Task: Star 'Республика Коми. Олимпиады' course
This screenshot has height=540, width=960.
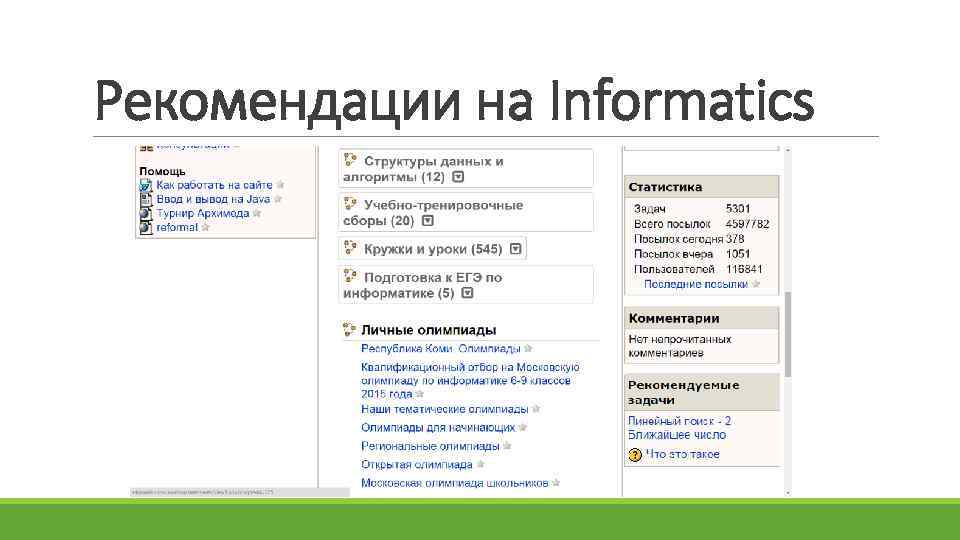Action: click(528, 348)
